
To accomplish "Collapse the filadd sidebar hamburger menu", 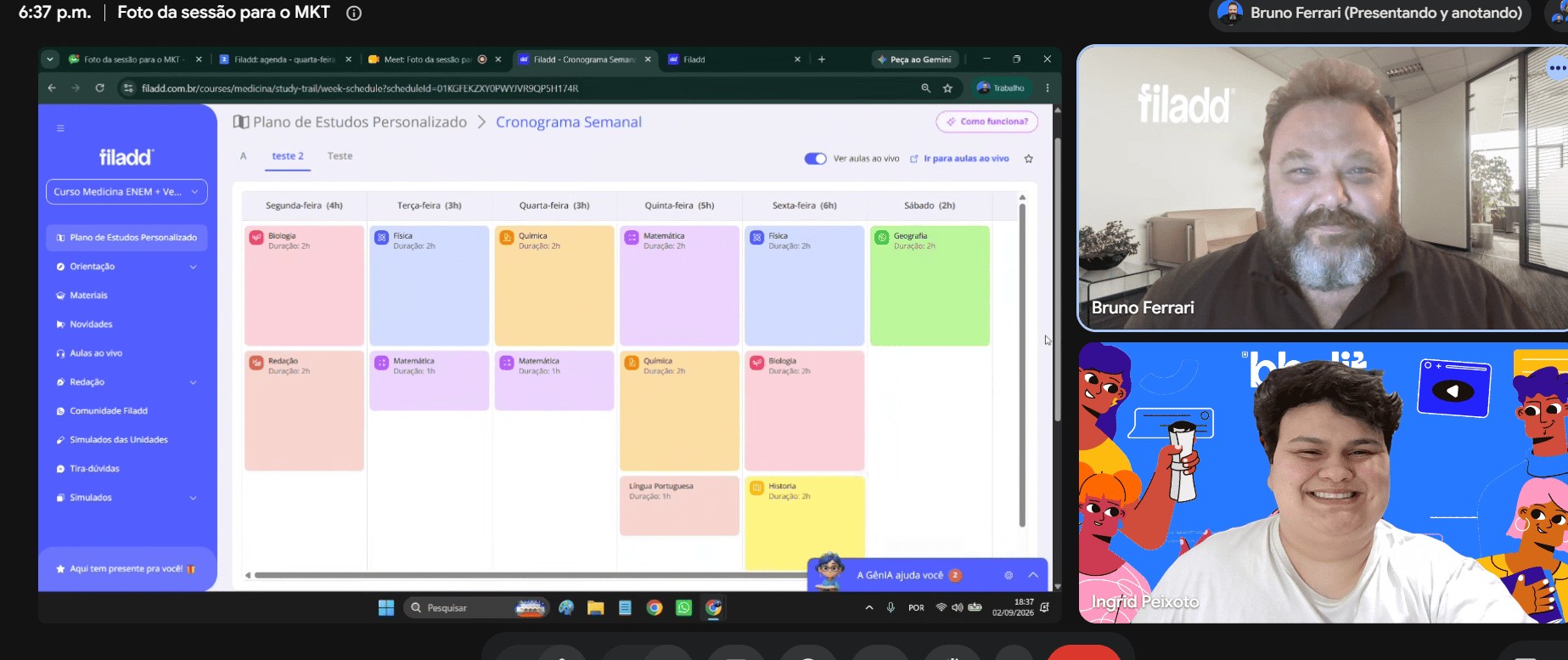I will click(60, 128).
